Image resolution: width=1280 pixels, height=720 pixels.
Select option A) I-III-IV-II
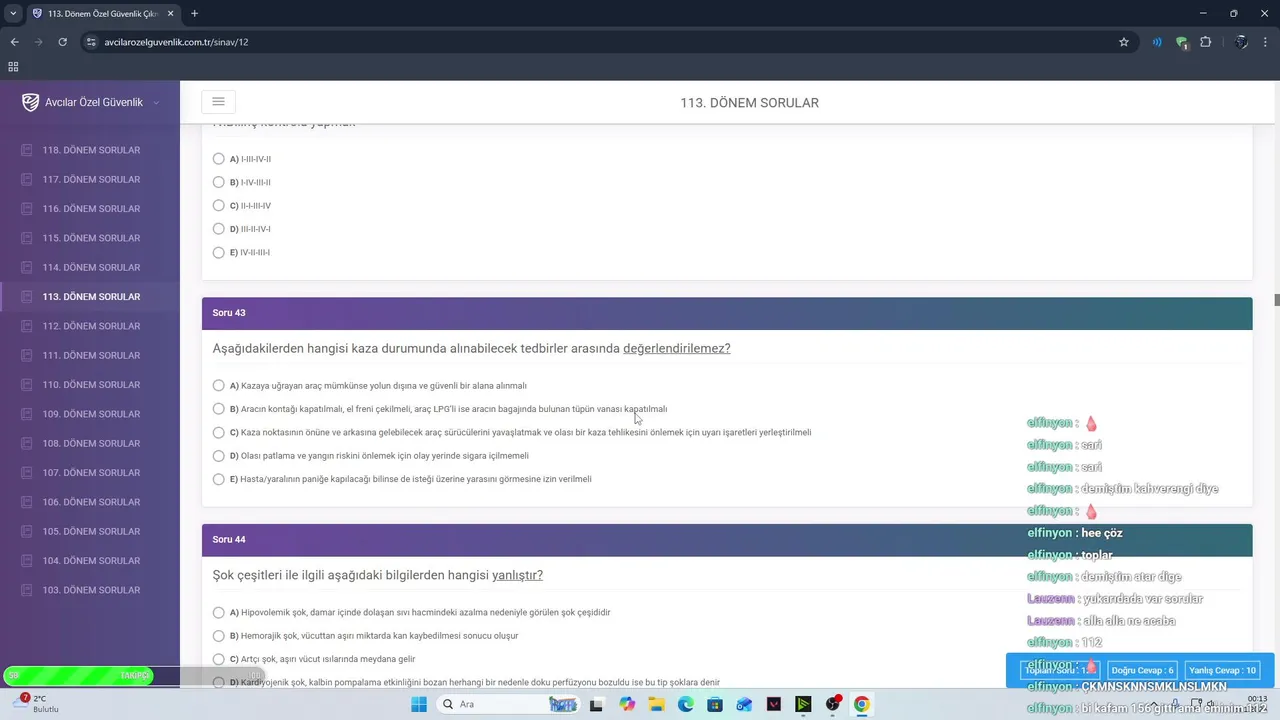point(219,159)
